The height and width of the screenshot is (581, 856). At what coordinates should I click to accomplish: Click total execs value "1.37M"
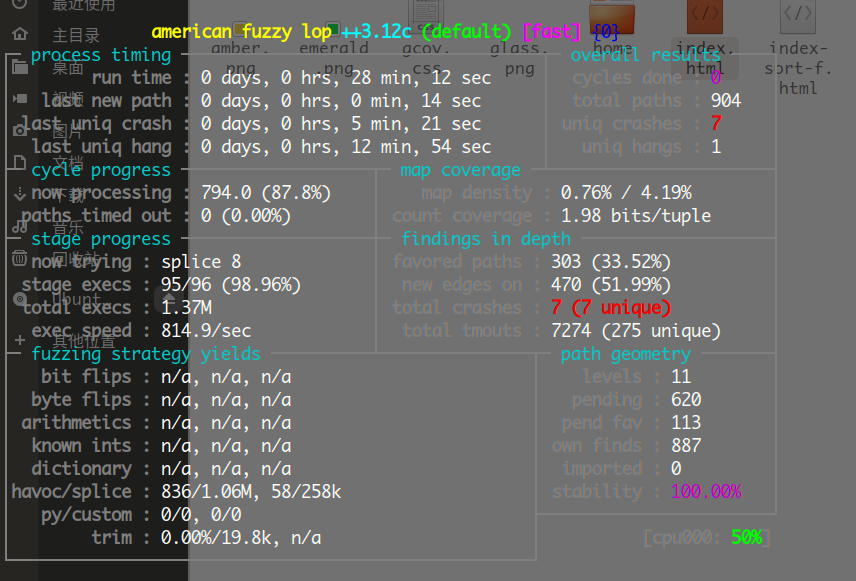[x=186, y=308]
